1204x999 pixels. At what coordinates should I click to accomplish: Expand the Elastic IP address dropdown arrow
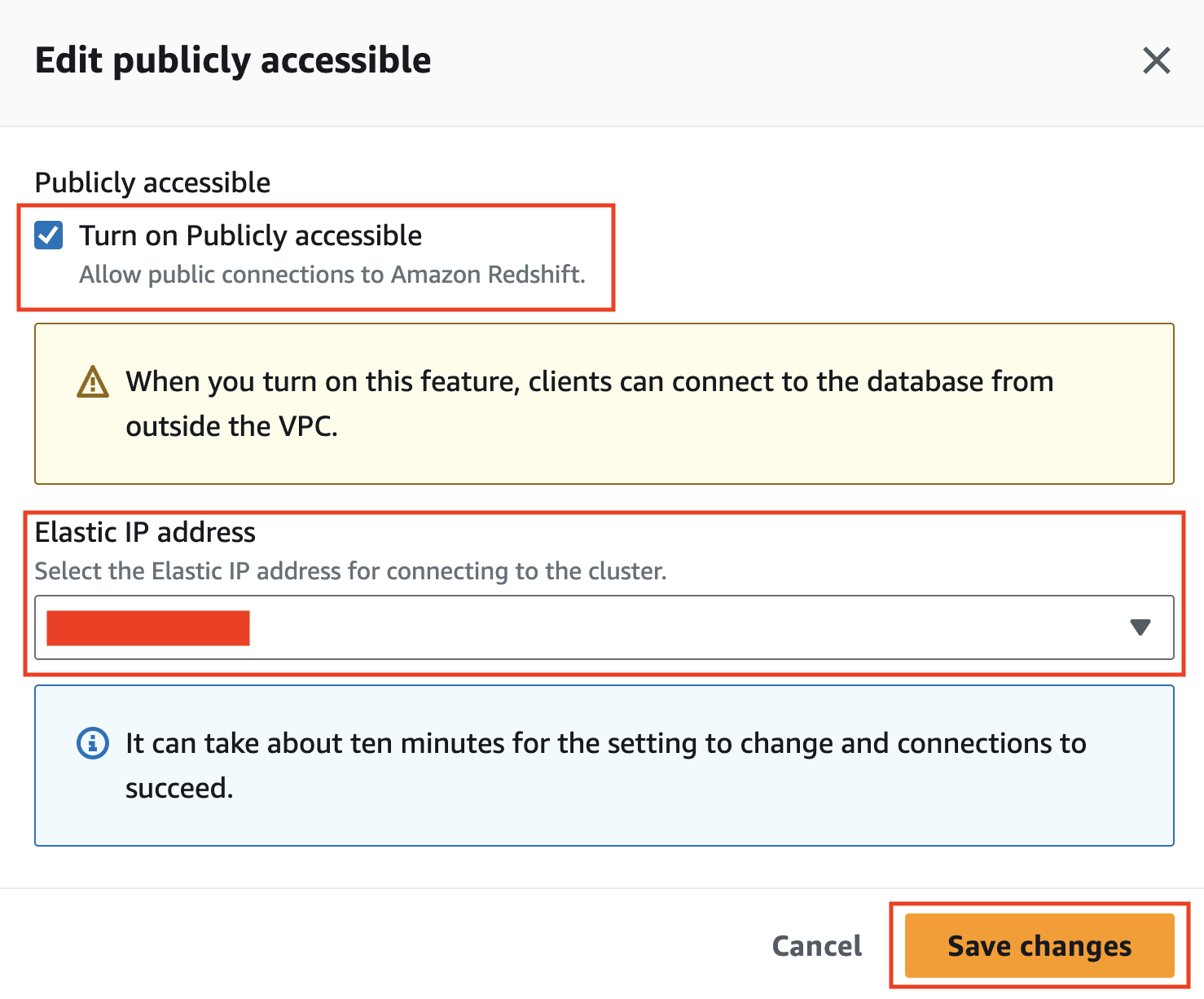[1140, 627]
